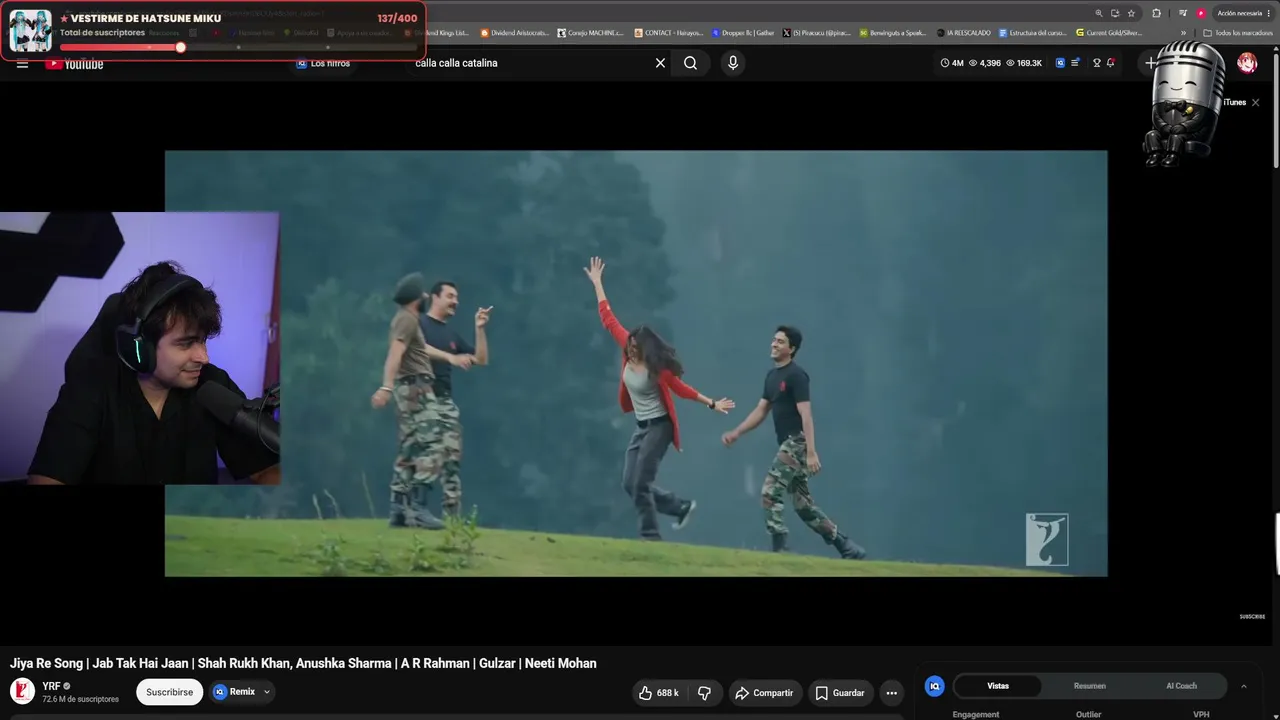Collapse the vidIQ panel chevron
The height and width of the screenshot is (720, 1280).
pos(1243,686)
